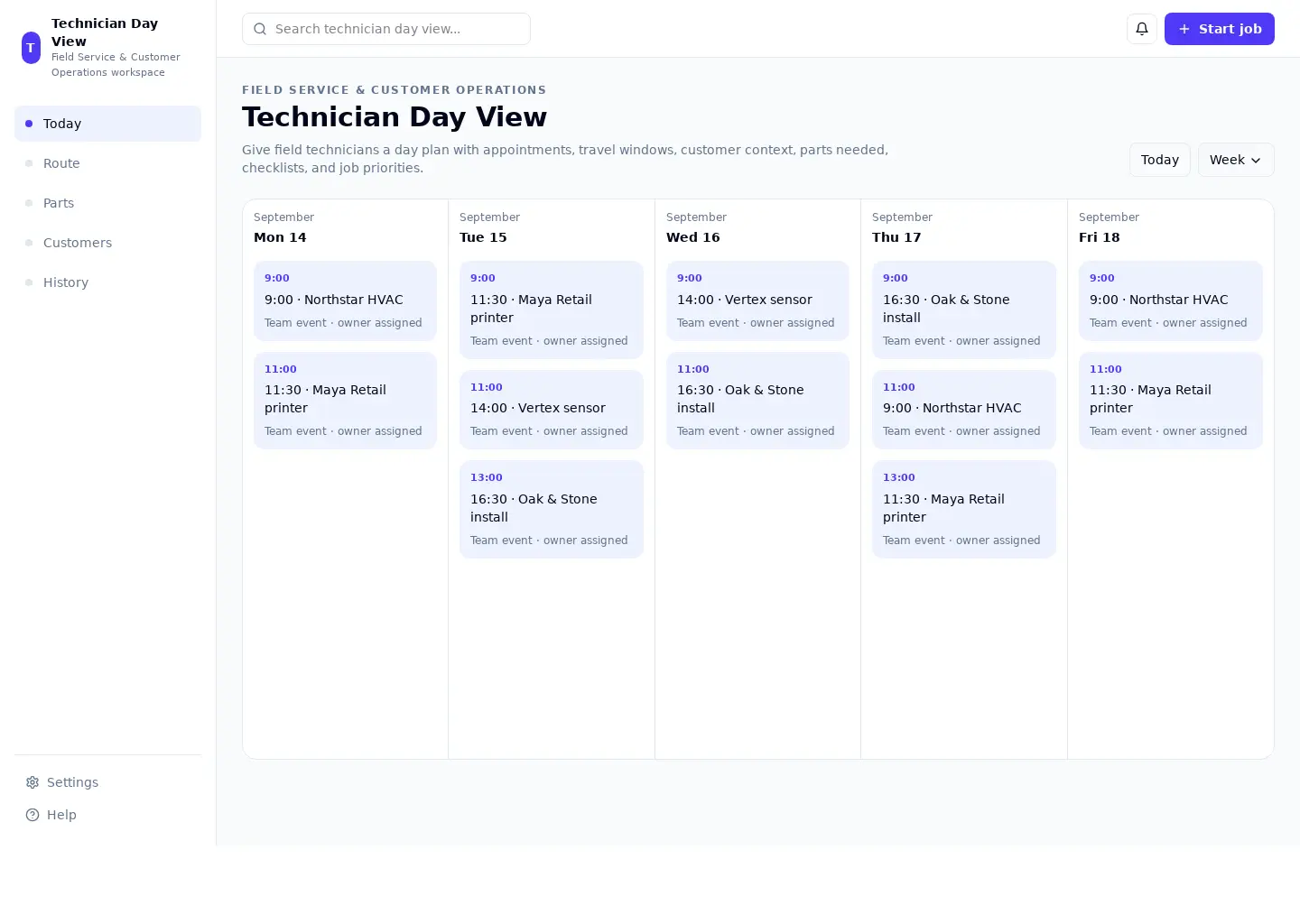Screen dimensions: 1300x924
Task: Open Monday's 9:00 Northstar HVAC event
Action: pos(345,300)
